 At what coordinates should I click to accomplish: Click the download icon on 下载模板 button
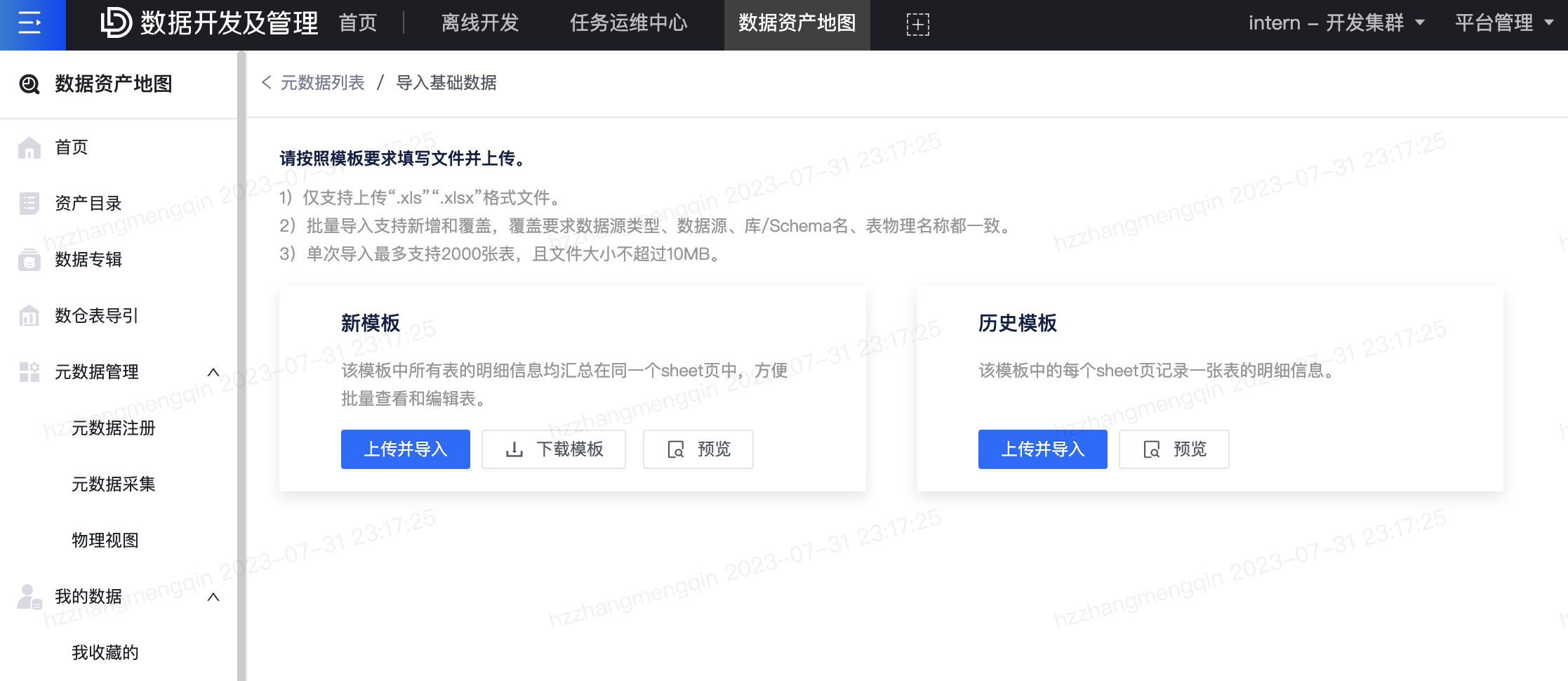coord(513,449)
